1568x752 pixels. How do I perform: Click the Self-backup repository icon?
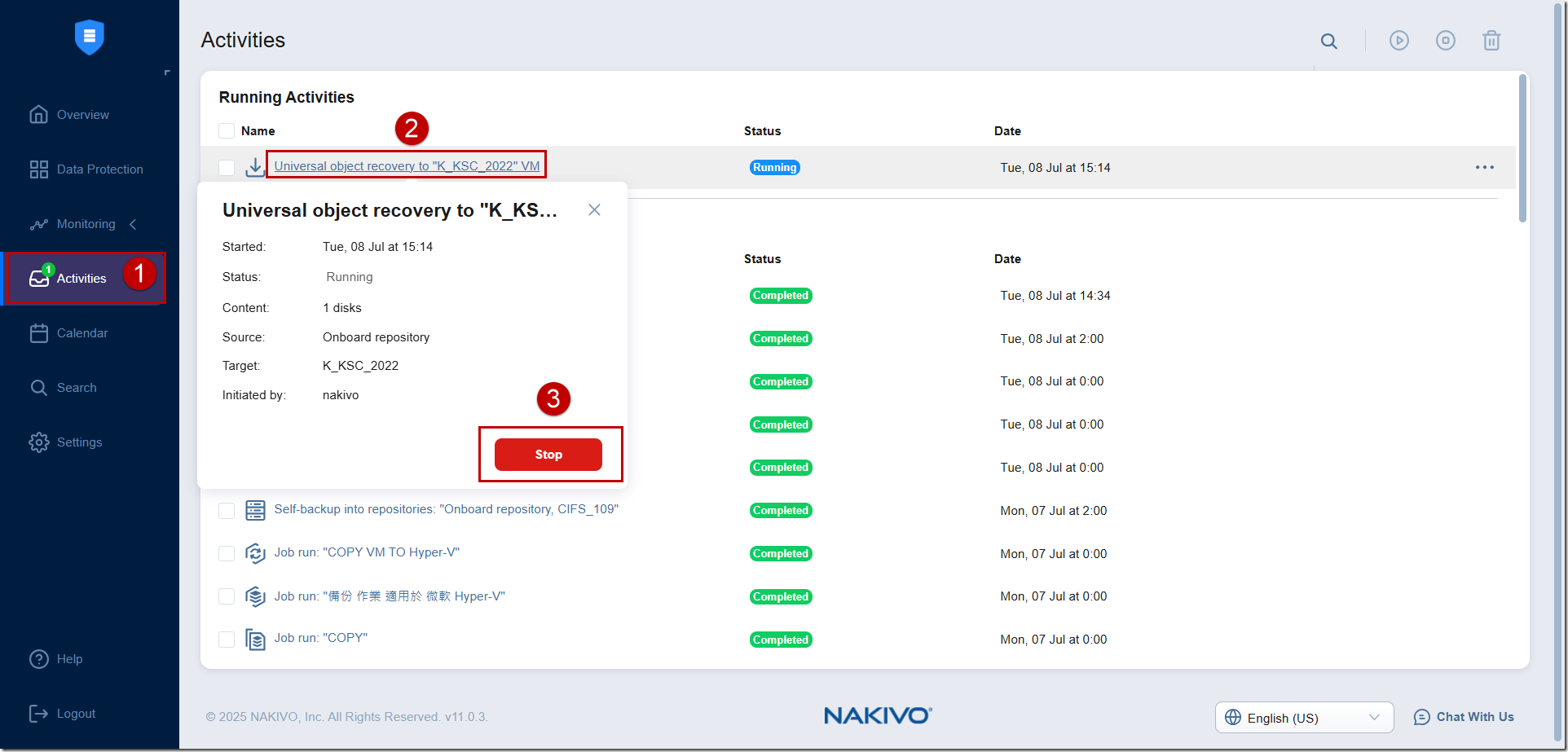click(x=255, y=510)
